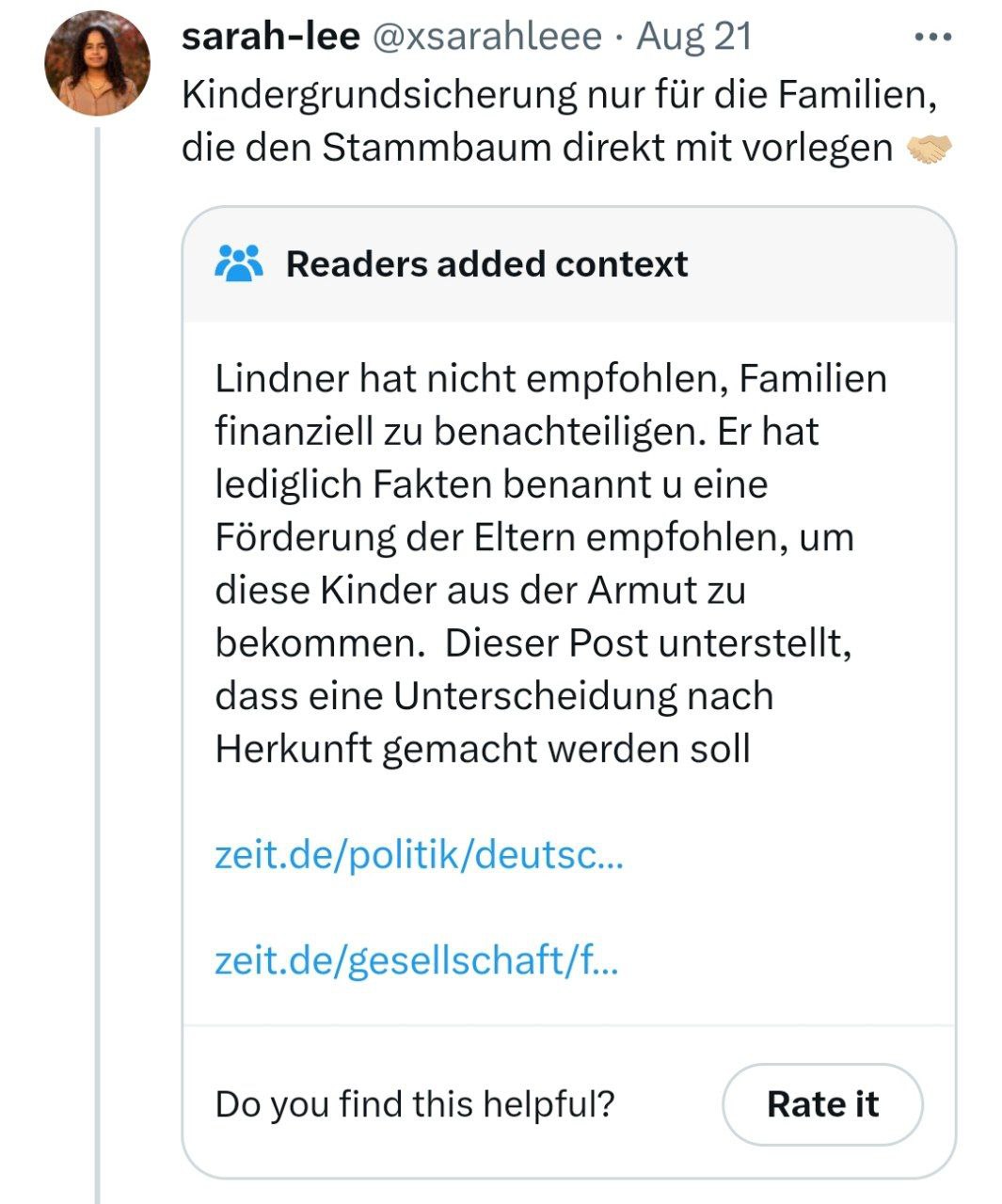1002x1204 pixels.
Task: Select the tweet line starting with Kindergrundsicherung
Action: [559, 95]
